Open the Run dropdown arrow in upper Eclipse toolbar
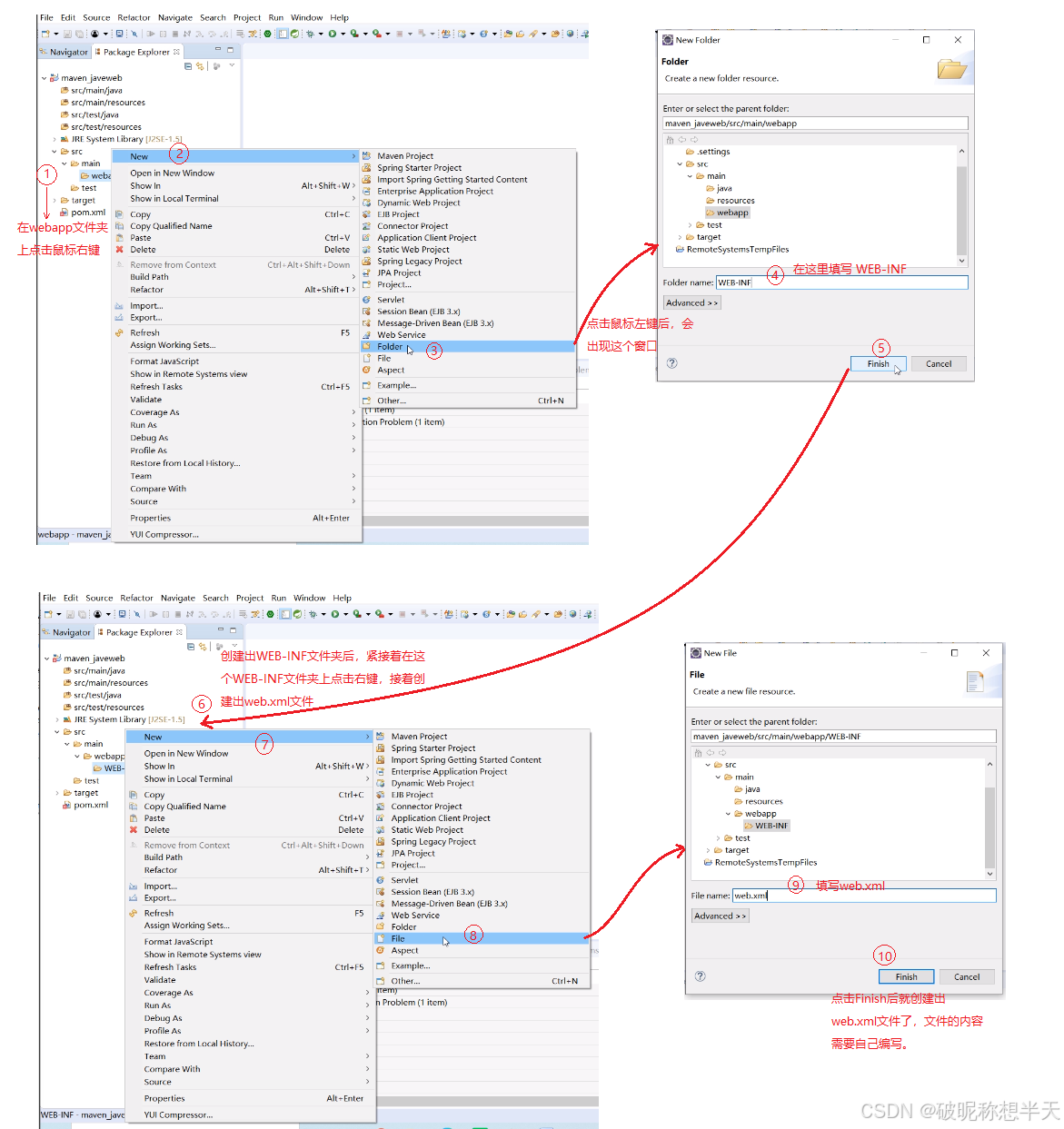The image size is (1064, 1129). [x=343, y=35]
